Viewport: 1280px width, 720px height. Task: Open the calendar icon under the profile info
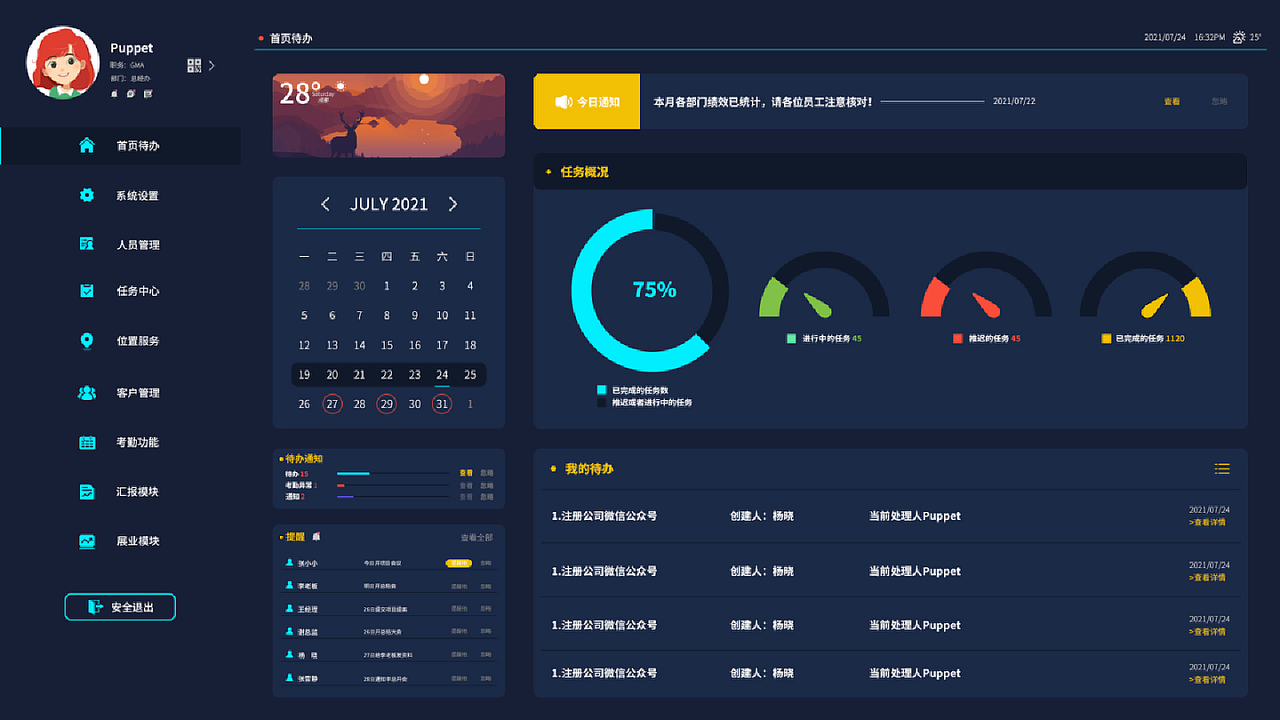[x=148, y=93]
